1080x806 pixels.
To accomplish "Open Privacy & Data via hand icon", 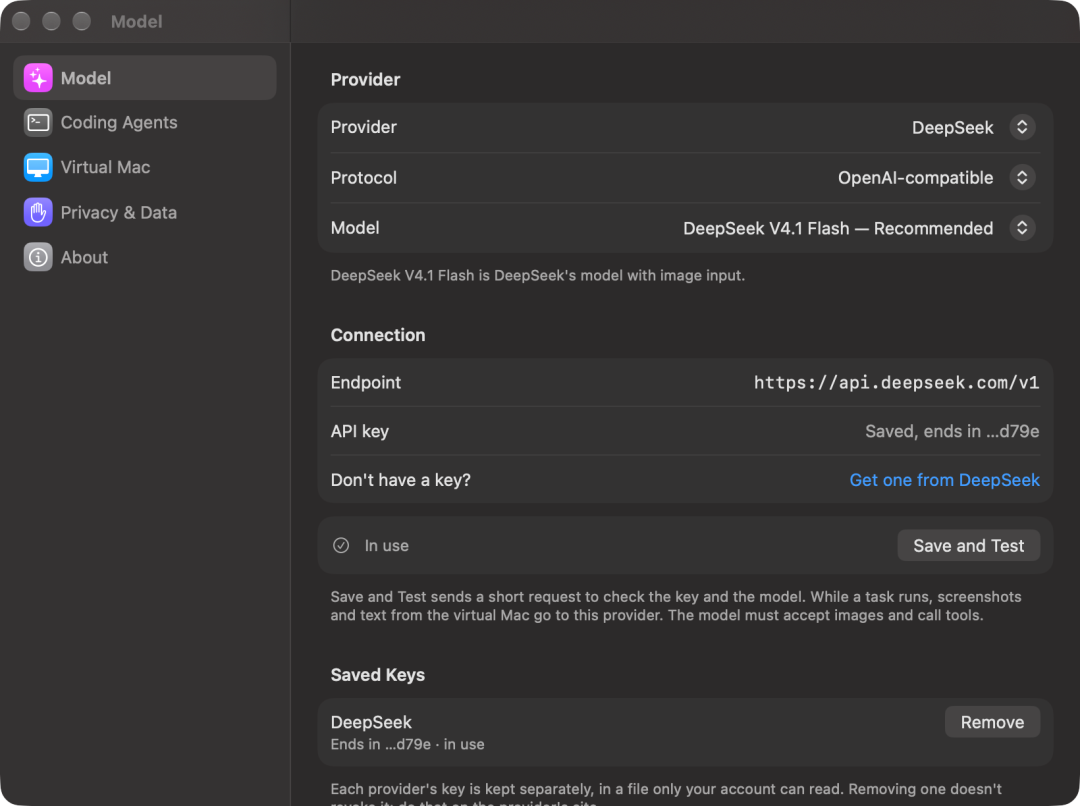I will tap(38, 212).
